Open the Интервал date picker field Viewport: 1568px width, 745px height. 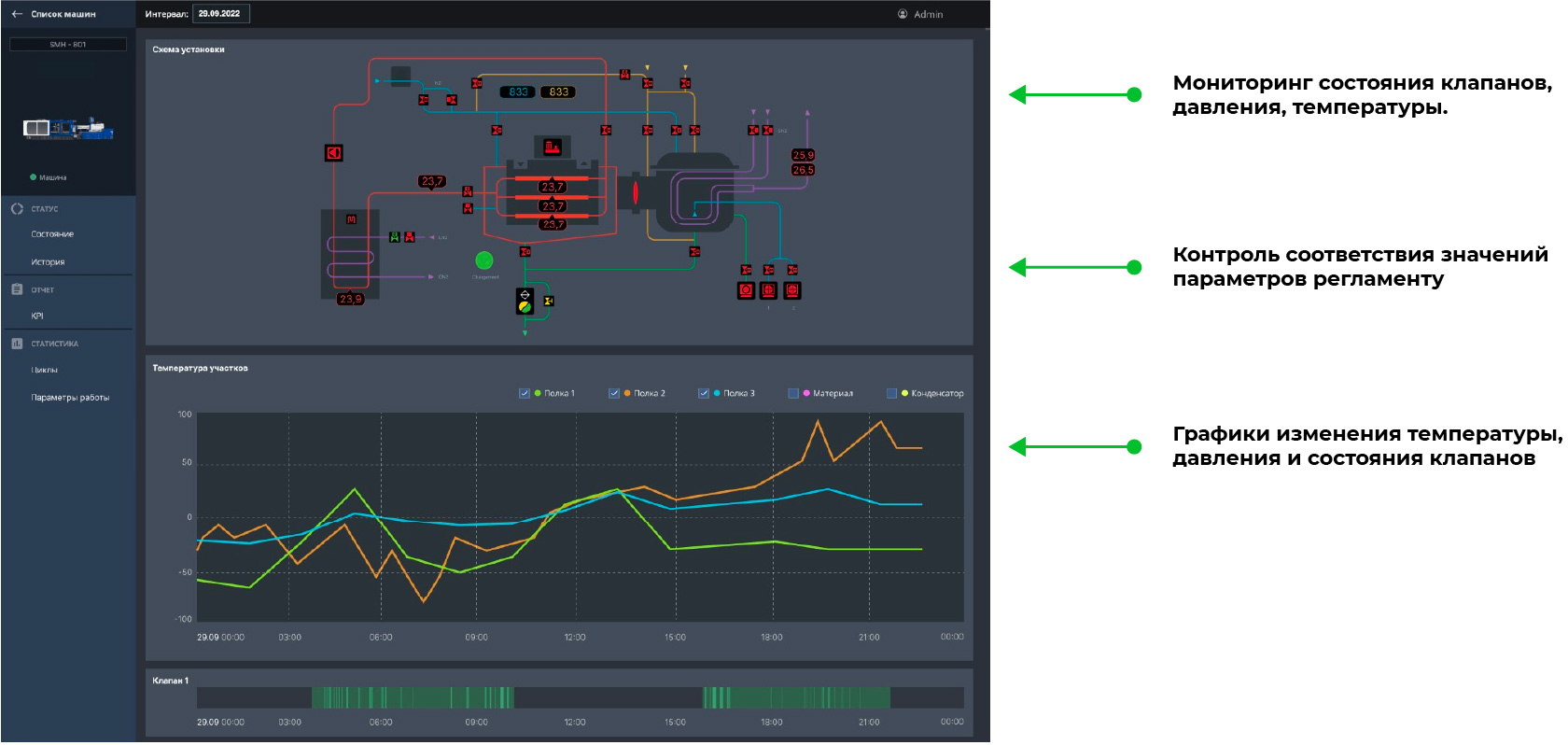pyautogui.click(x=221, y=14)
